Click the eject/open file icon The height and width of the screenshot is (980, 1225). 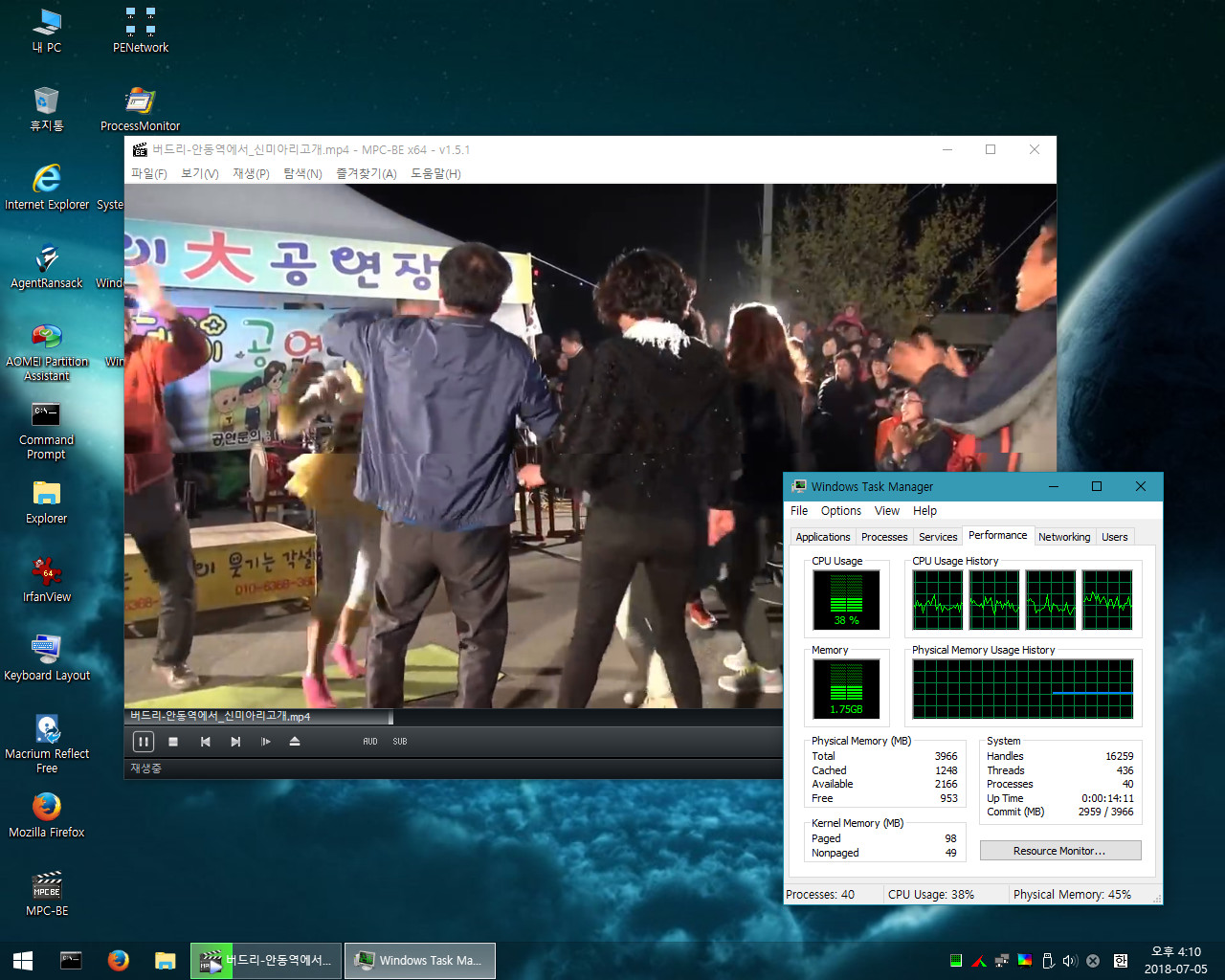pos(295,742)
